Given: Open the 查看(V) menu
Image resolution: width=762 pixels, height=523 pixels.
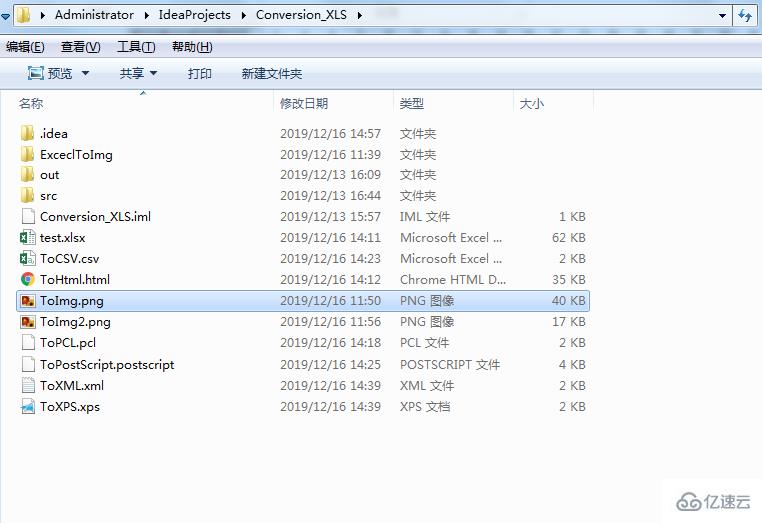Looking at the screenshot, I should pos(81,47).
